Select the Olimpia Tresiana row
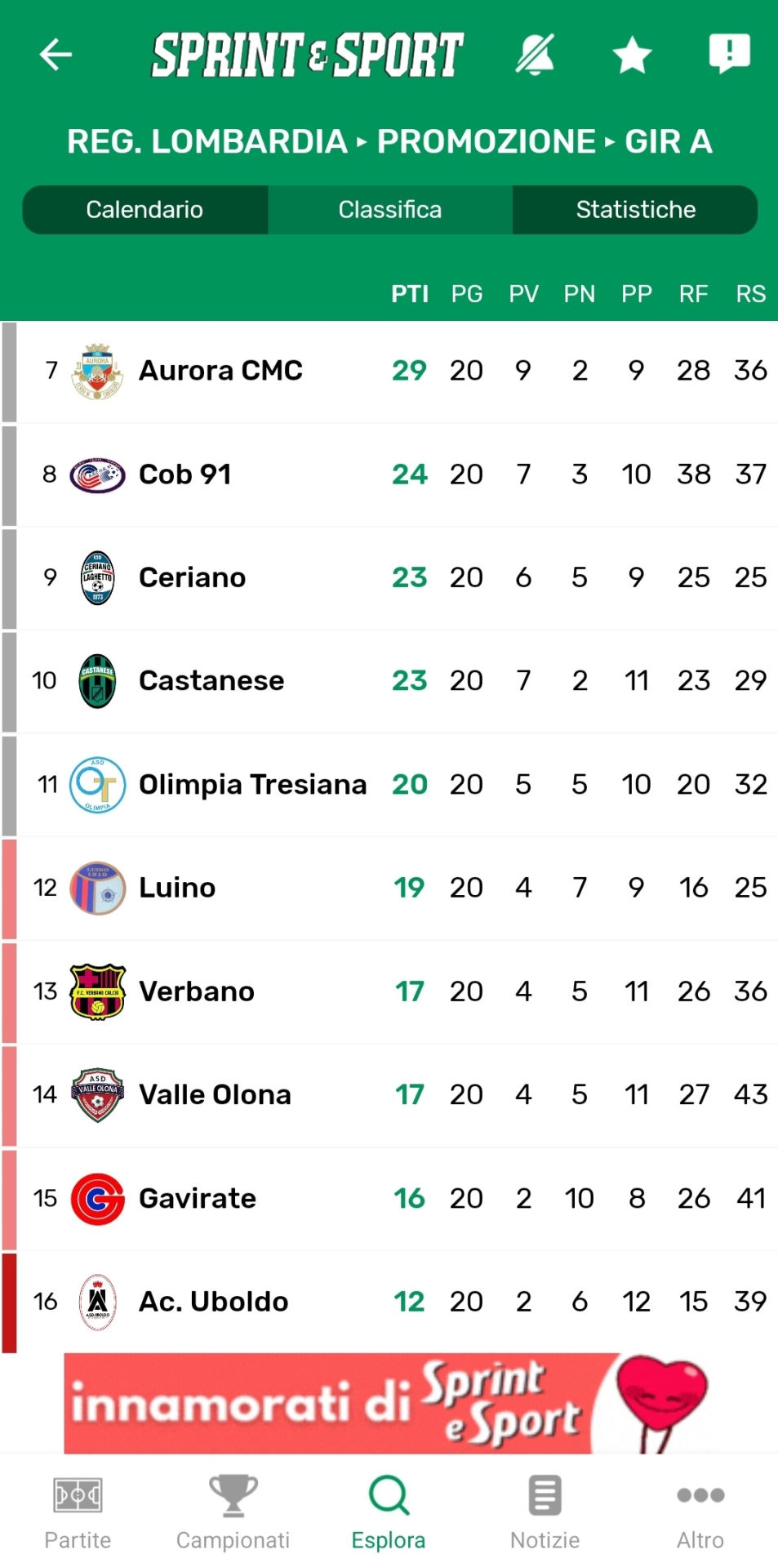 pyautogui.click(x=252, y=785)
